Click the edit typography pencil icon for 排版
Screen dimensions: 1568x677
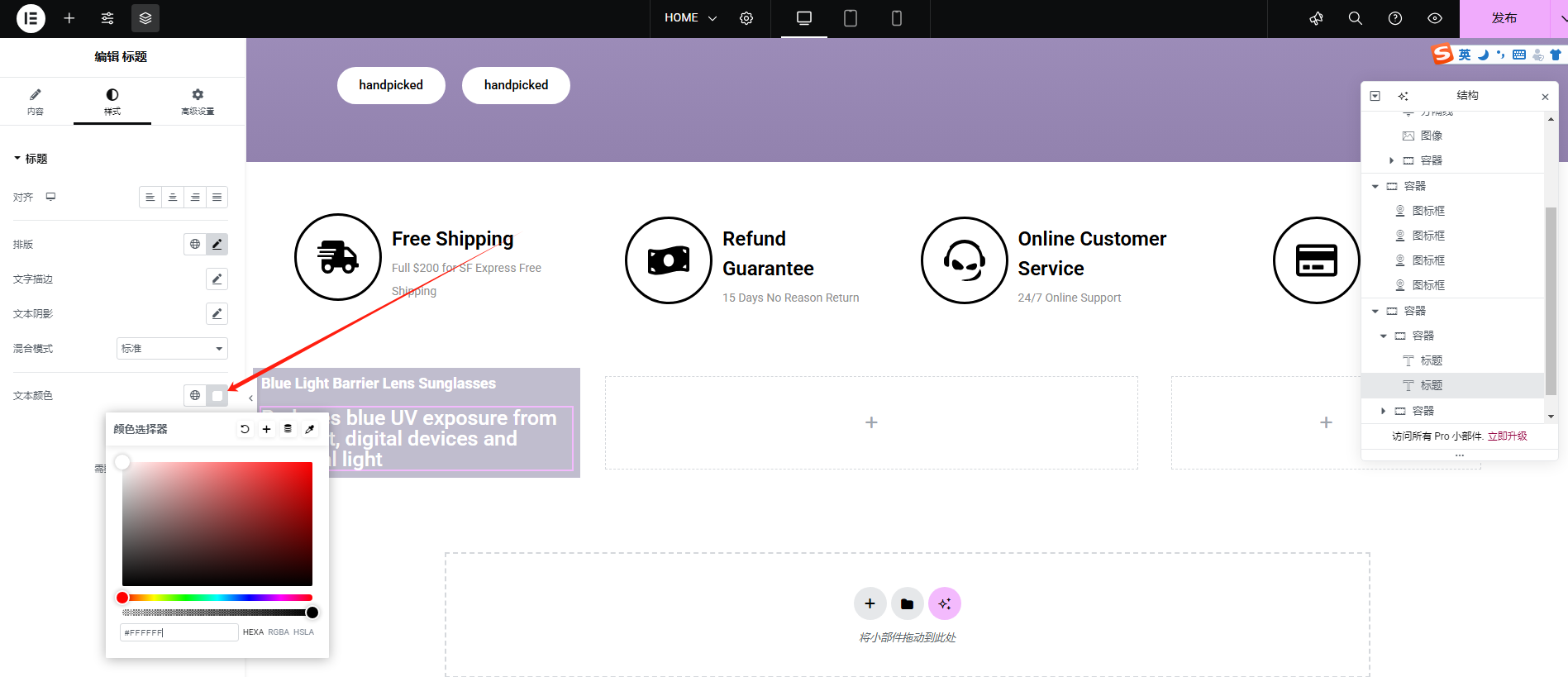(x=217, y=244)
